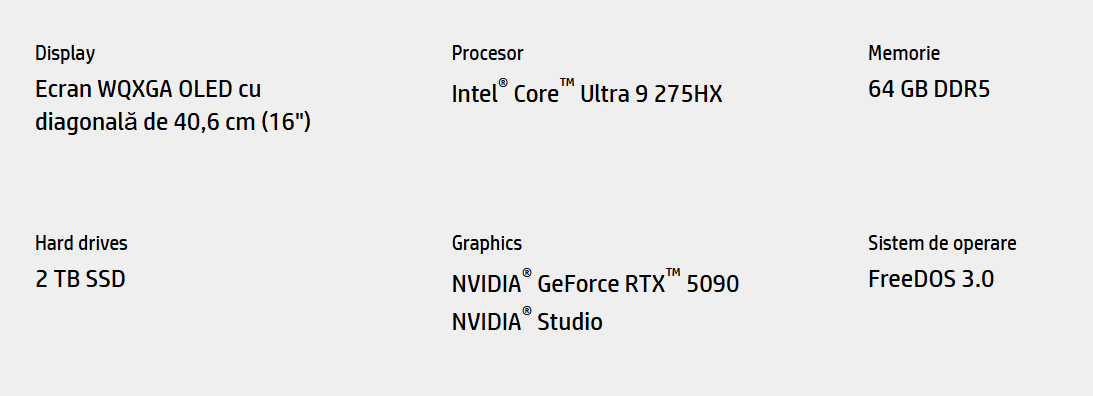Click the NVIDIA Studio line
Image resolution: width=1093 pixels, height=396 pixels.
527,320
